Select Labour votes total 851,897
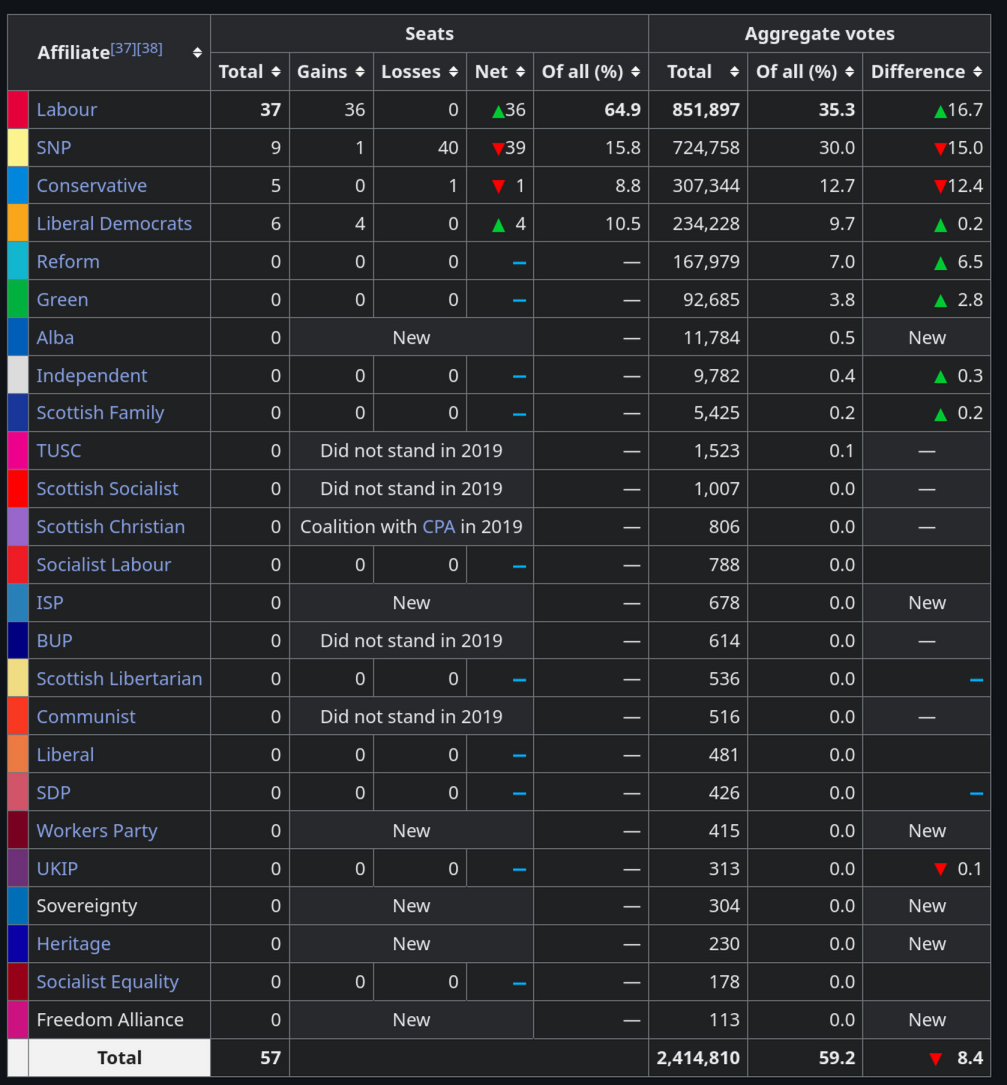The height and width of the screenshot is (1085, 1007). pos(706,109)
